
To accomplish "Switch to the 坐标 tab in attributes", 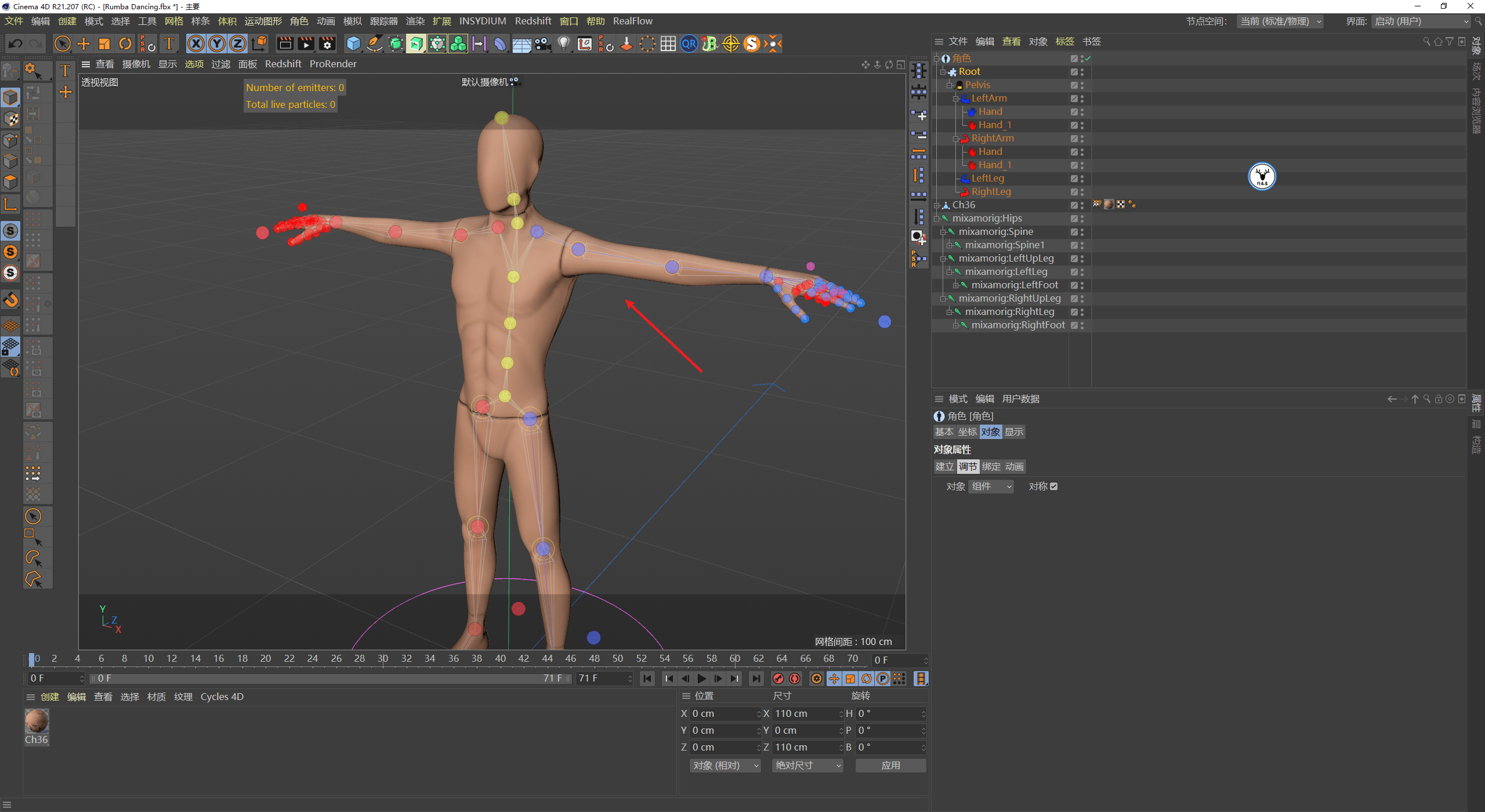I will coord(967,432).
